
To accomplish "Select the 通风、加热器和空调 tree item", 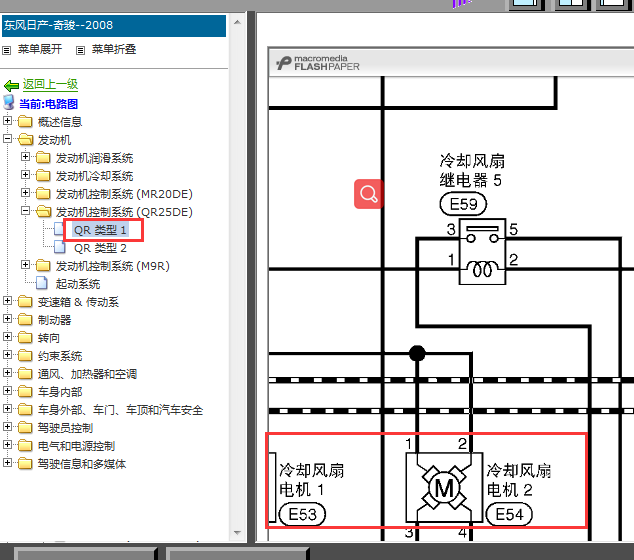I will [87, 374].
